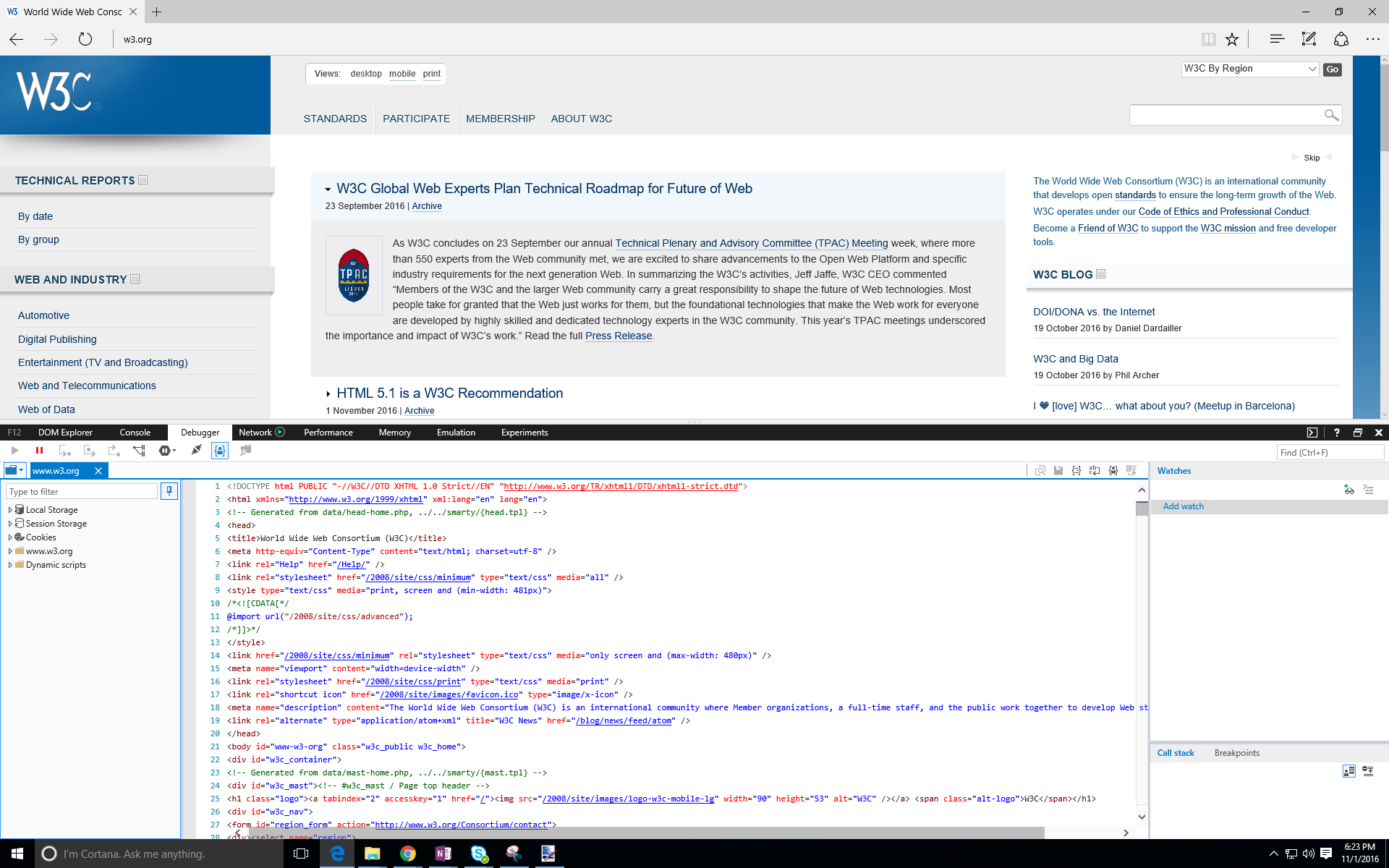Click the Mark as library code icon

(1113, 471)
